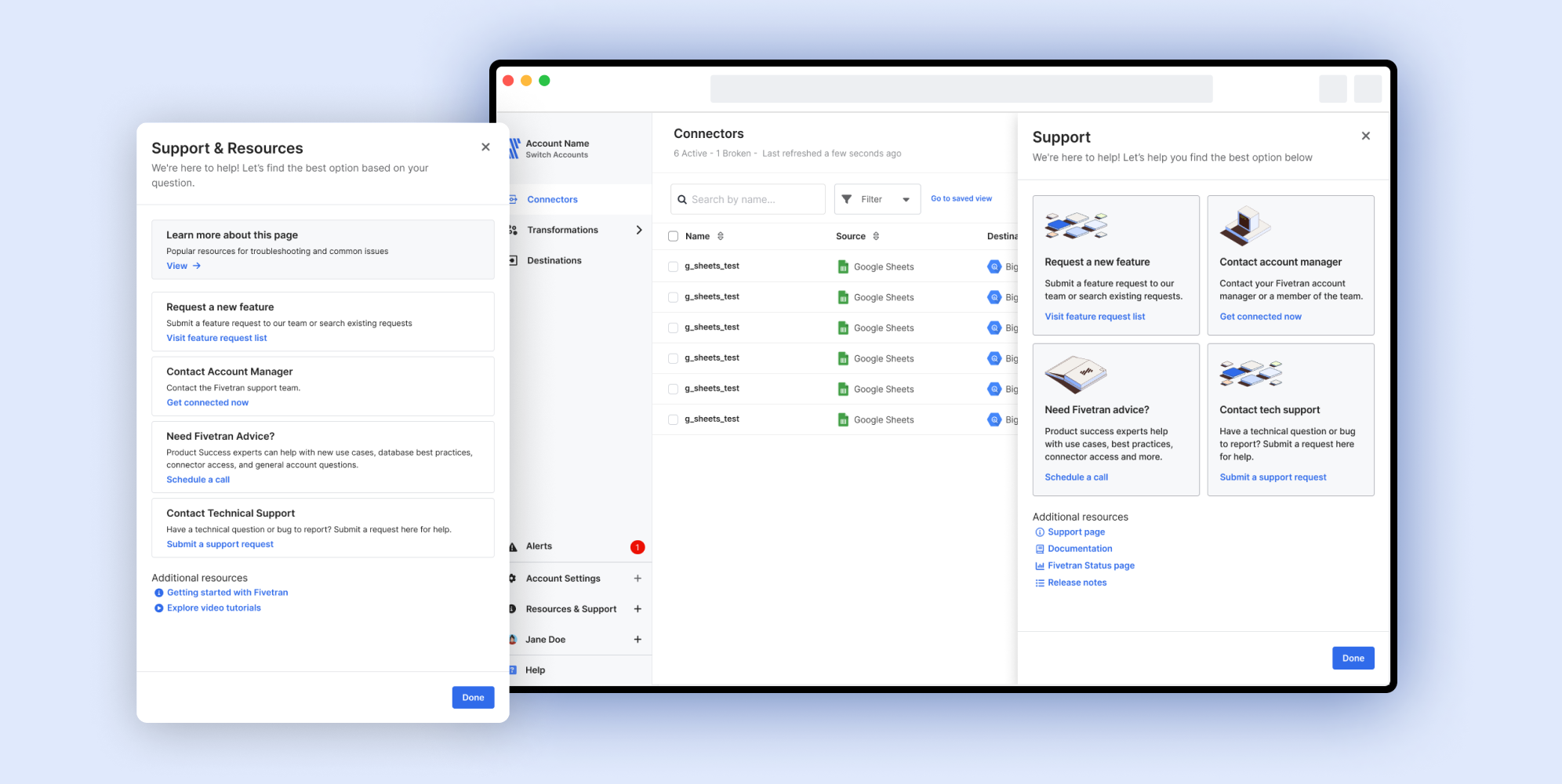Check the first g_sheets_test row checkbox

(x=673, y=267)
